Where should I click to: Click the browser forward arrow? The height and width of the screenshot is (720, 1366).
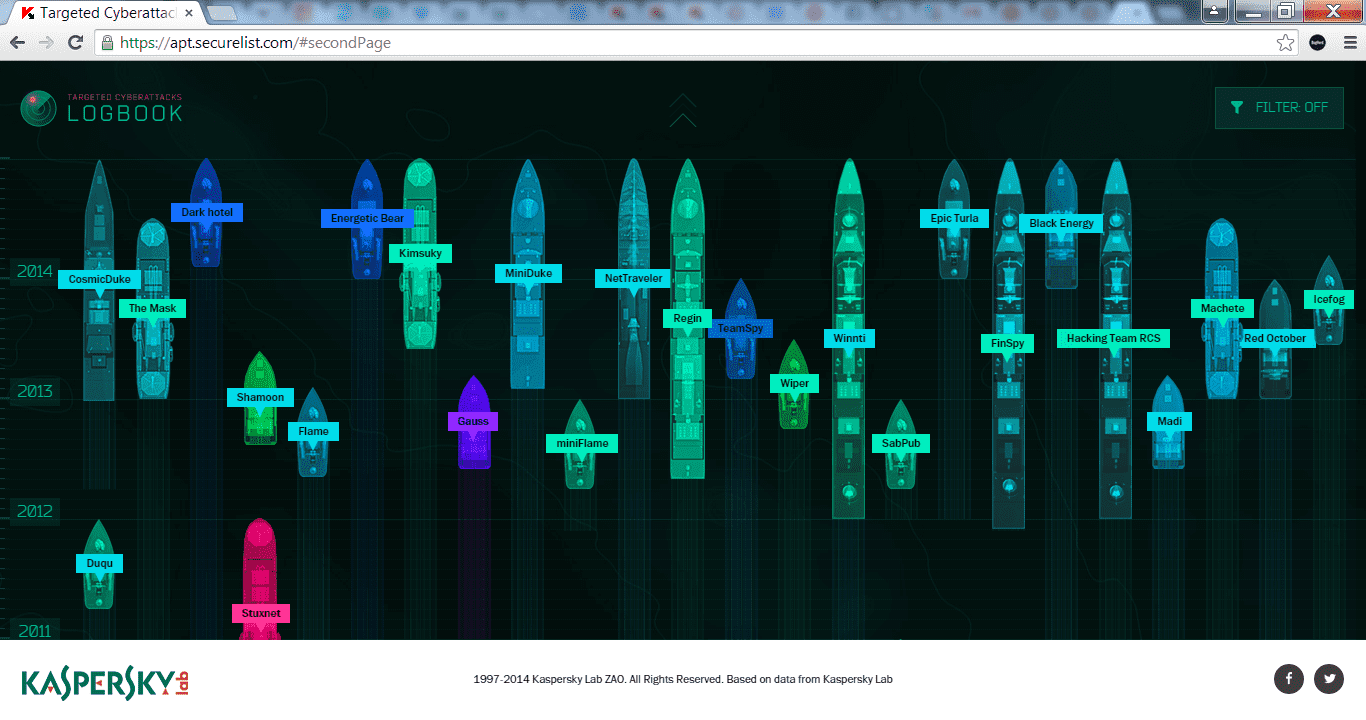point(46,43)
